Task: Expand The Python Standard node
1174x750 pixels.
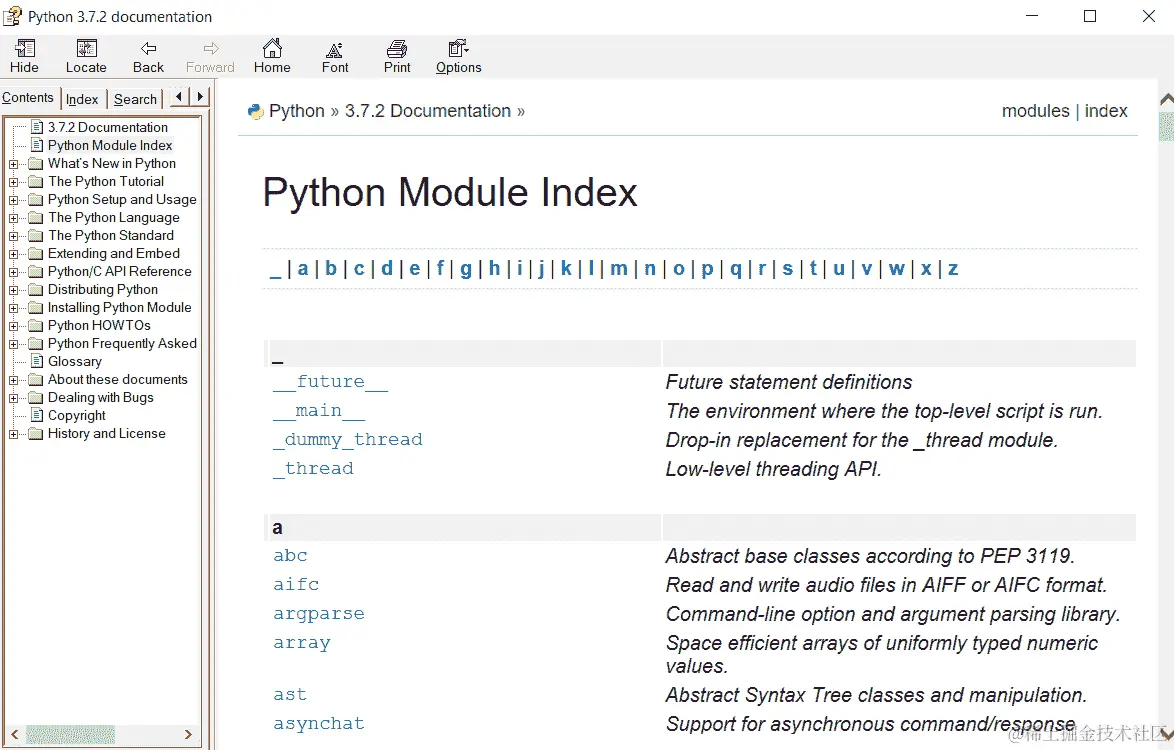Action: [13, 236]
